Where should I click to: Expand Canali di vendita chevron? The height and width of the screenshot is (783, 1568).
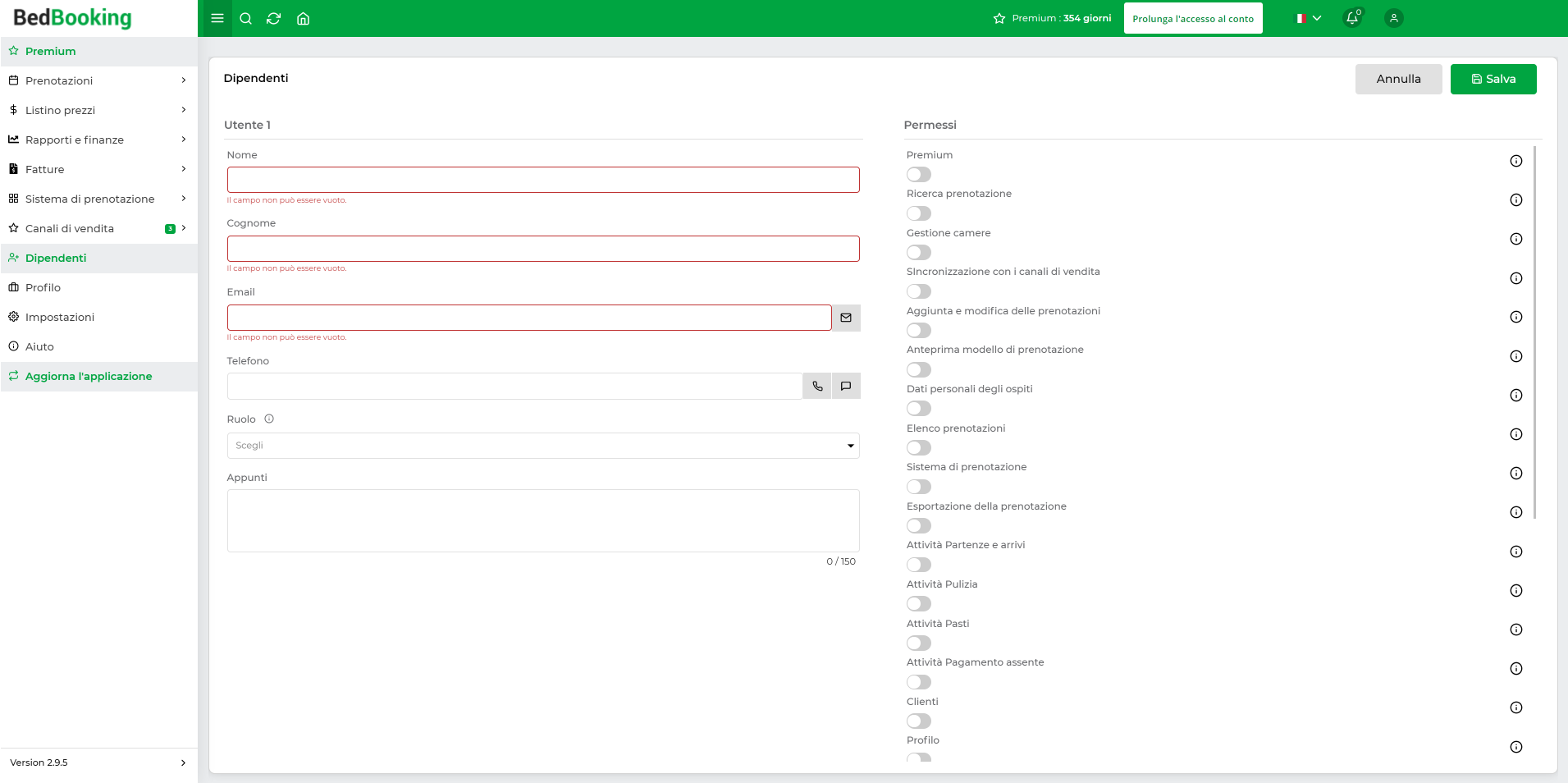[x=184, y=228]
